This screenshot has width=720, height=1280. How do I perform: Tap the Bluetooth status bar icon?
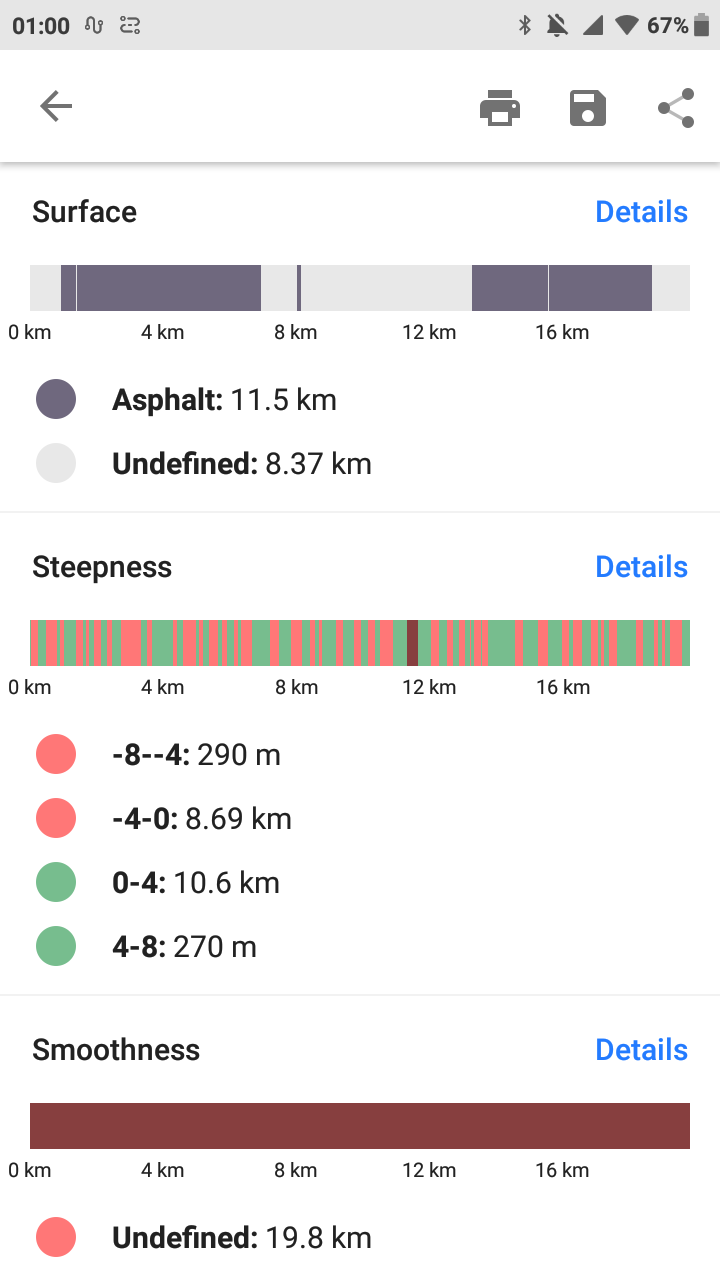pos(524,26)
